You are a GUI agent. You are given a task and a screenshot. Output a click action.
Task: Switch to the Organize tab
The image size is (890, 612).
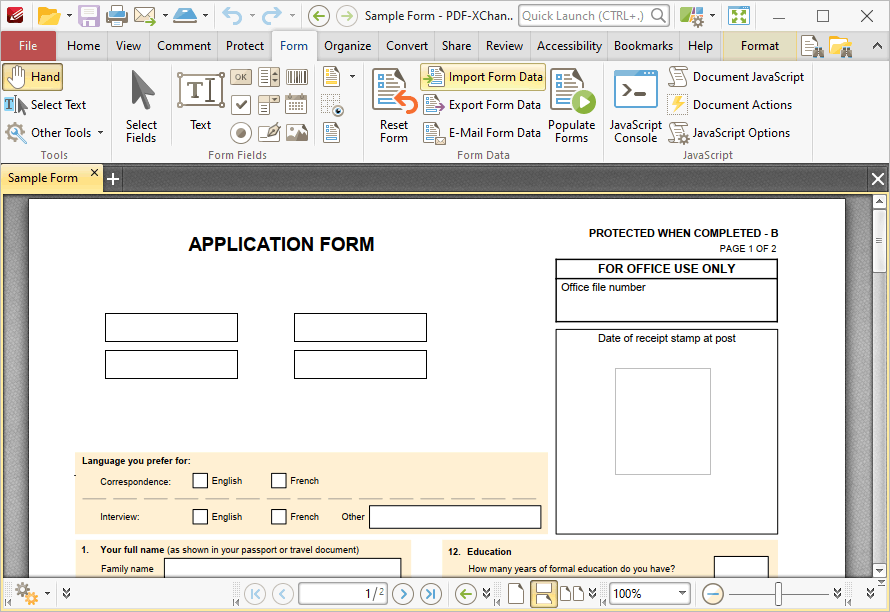click(347, 46)
